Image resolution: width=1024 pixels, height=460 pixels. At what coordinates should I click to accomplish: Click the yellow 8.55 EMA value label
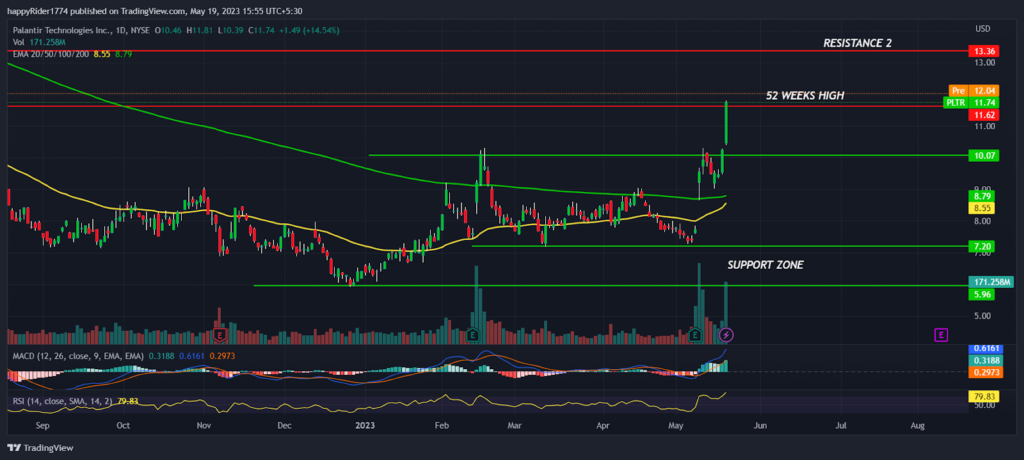pos(984,206)
